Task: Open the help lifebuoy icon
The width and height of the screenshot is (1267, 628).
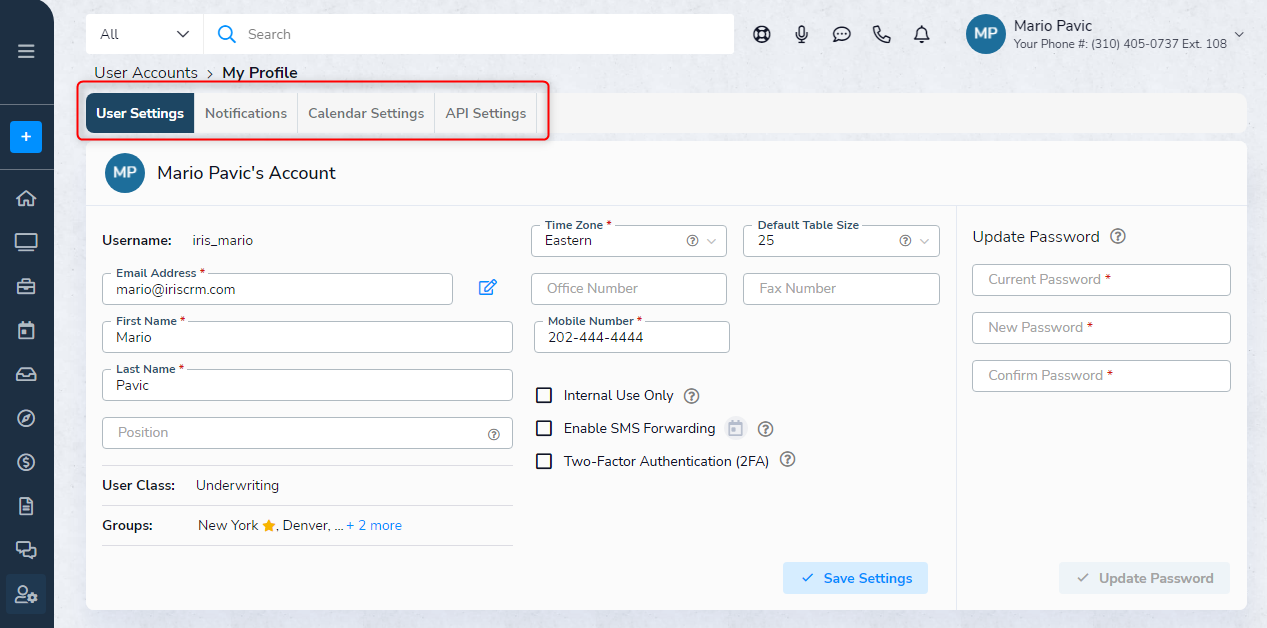Action: click(x=761, y=34)
